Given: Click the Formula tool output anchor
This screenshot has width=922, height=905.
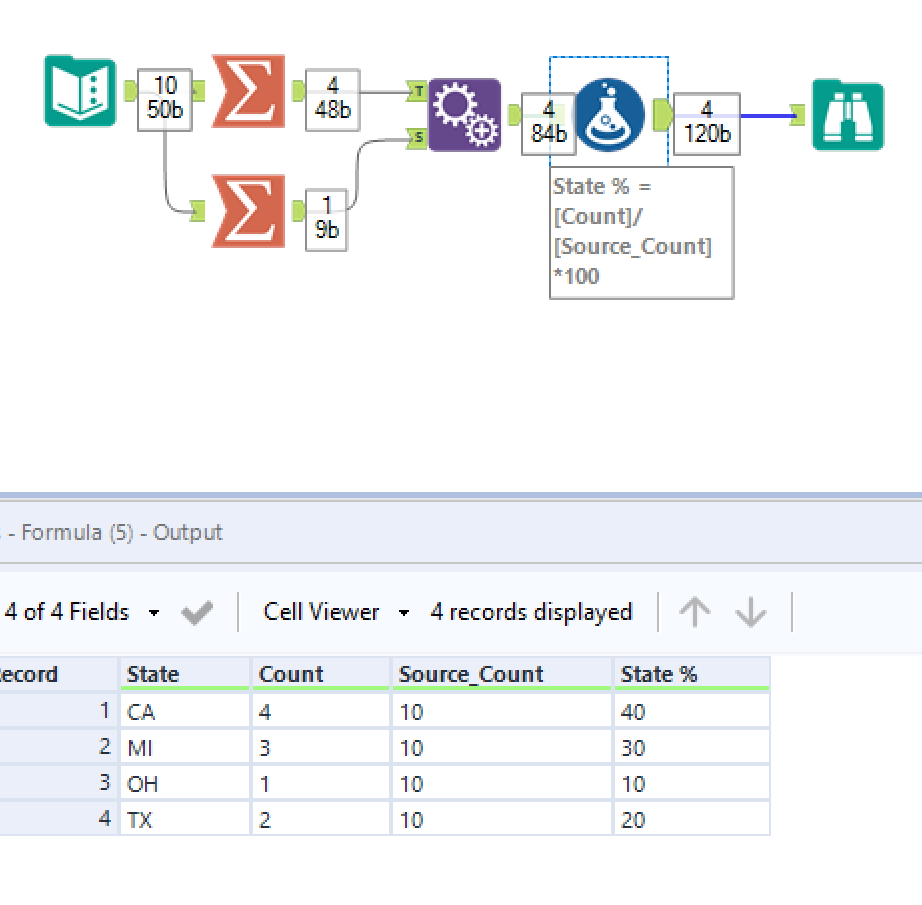Looking at the screenshot, I should pyautogui.click(x=662, y=115).
